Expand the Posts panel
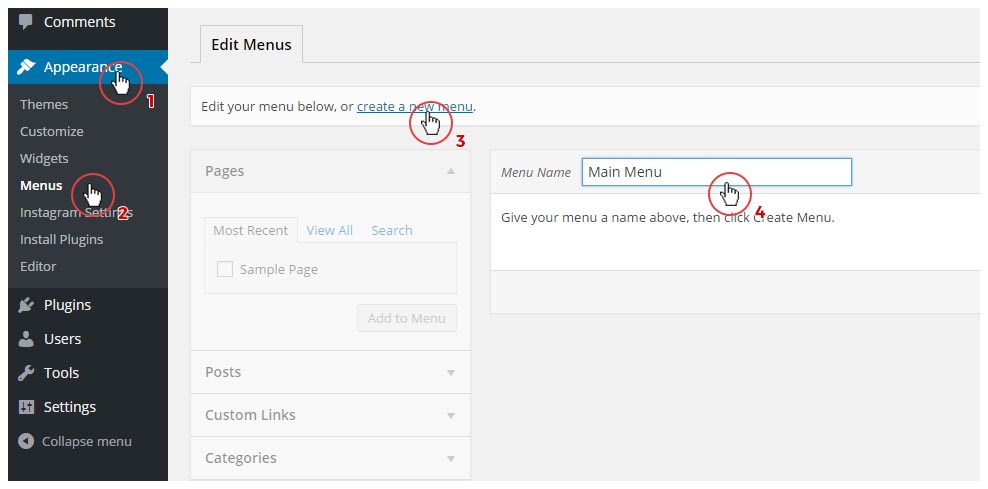Screen dimensions: 988x489 451,372
